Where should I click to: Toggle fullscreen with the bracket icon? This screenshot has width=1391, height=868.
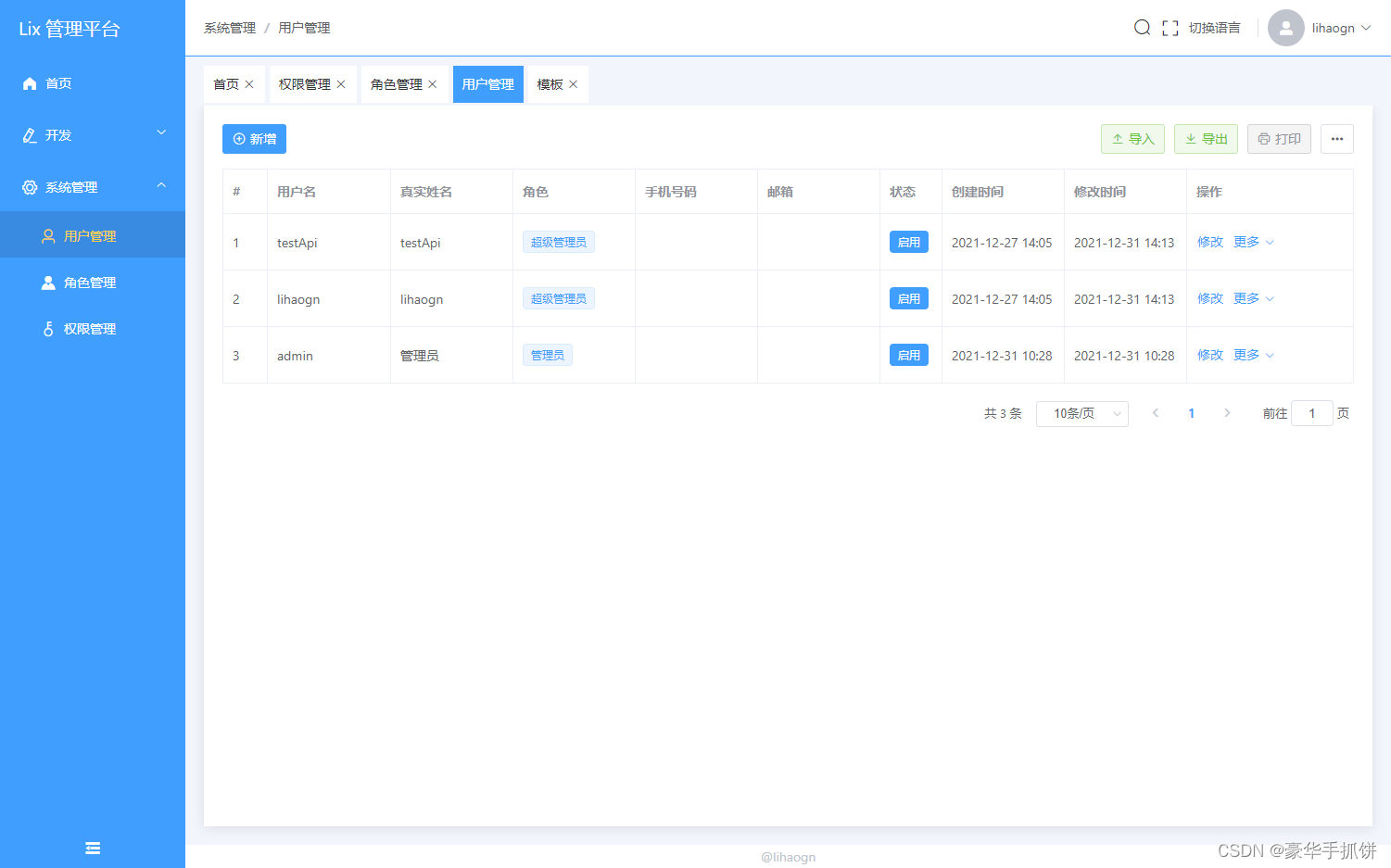[1170, 28]
